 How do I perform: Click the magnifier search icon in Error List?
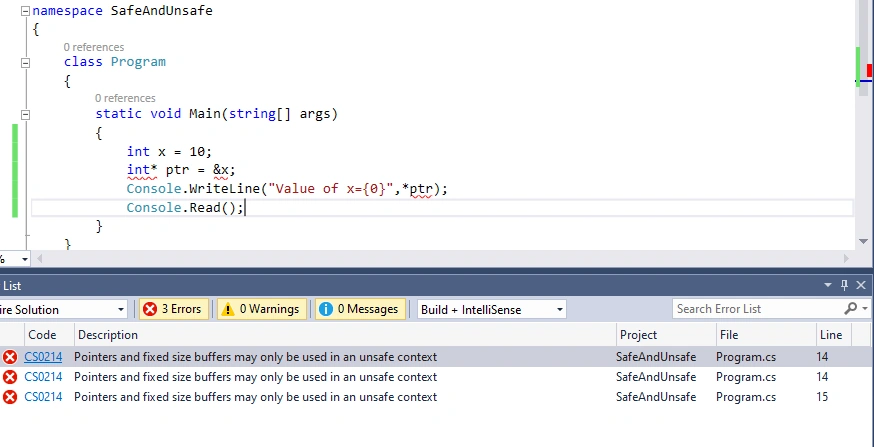coord(851,309)
